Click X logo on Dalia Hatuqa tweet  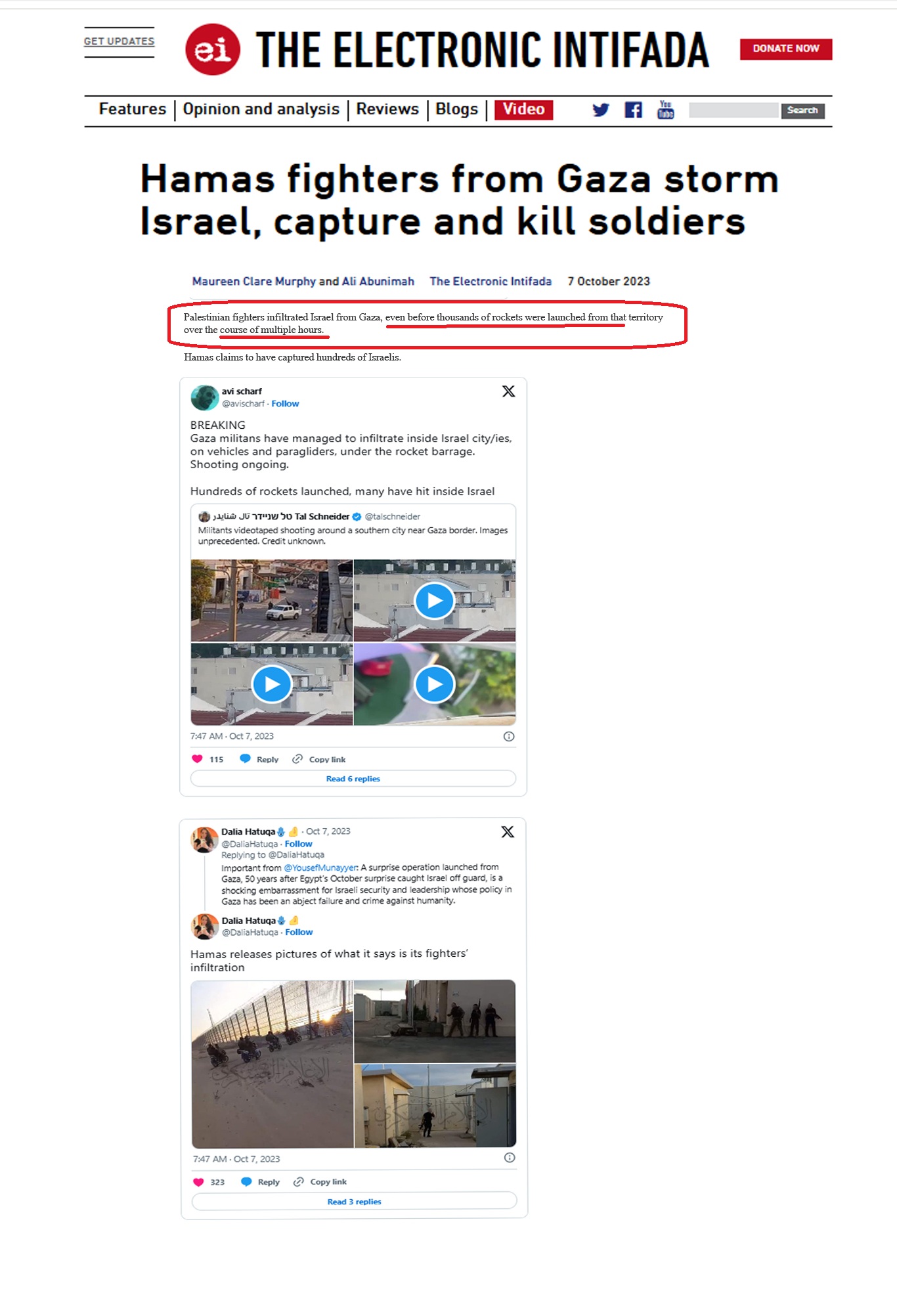tap(508, 832)
